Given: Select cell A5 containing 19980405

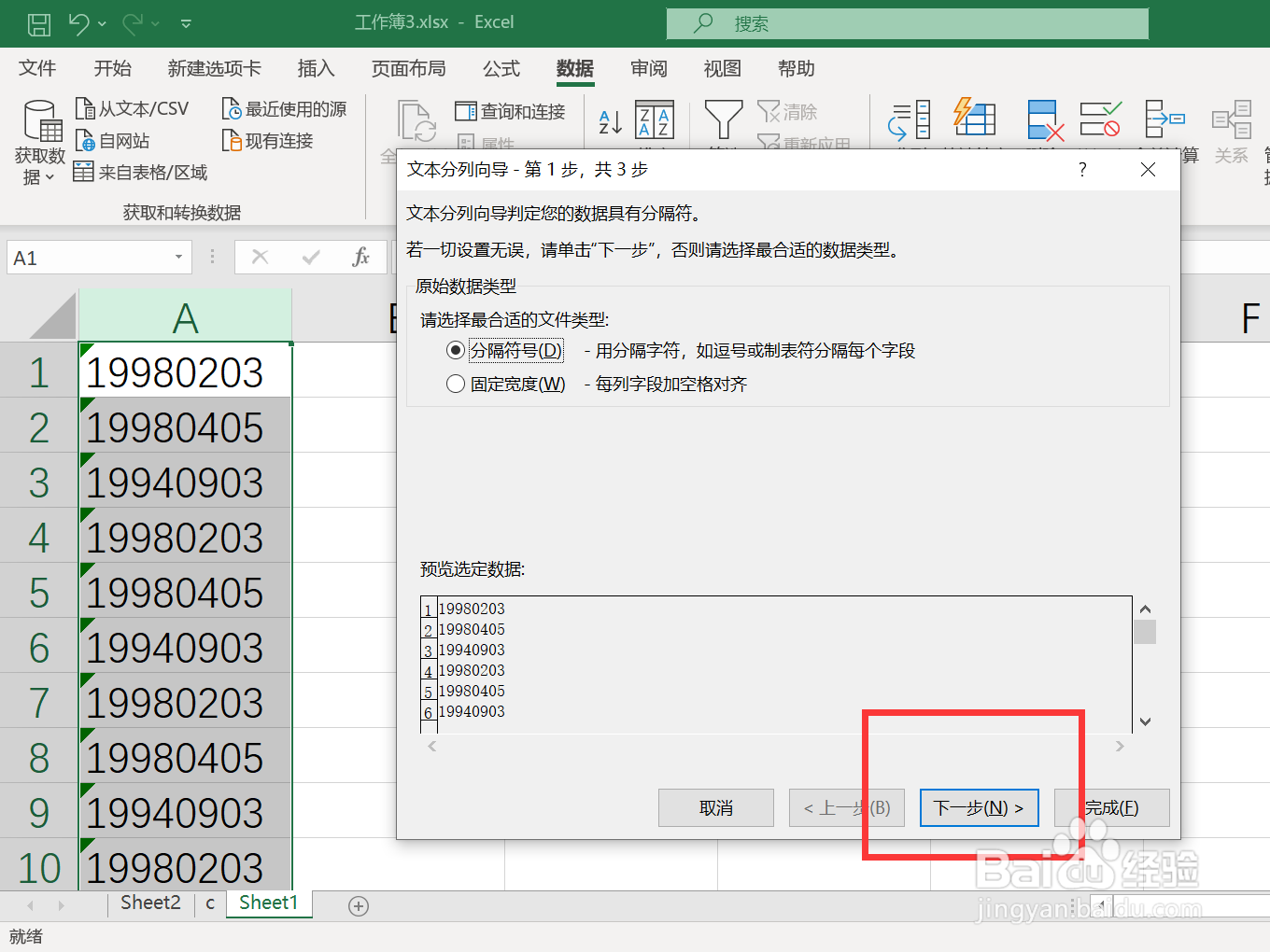Looking at the screenshot, I should pos(185,593).
